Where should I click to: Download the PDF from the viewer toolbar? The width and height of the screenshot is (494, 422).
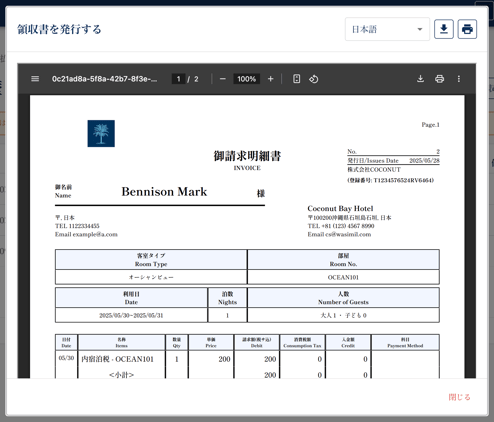click(x=420, y=79)
